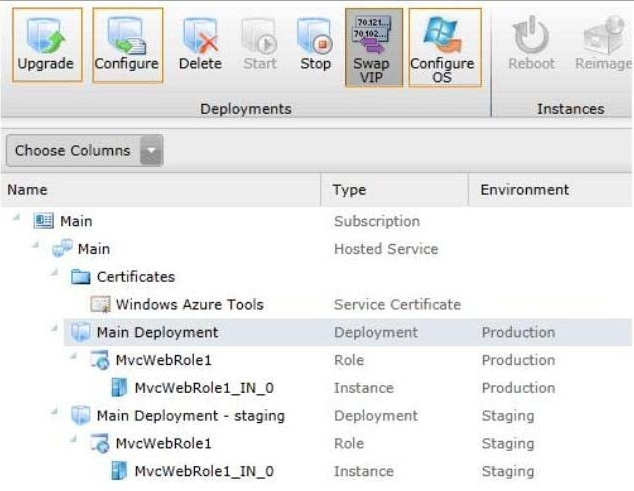
Task: Click Role type cell in production row
Action: coord(349,360)
